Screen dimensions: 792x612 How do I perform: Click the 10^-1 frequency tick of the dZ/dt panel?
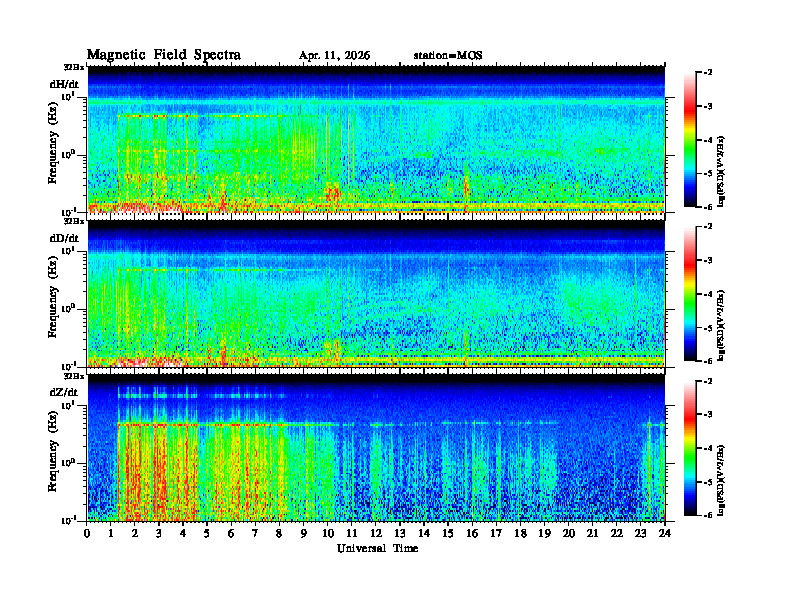tap(68, 520)
